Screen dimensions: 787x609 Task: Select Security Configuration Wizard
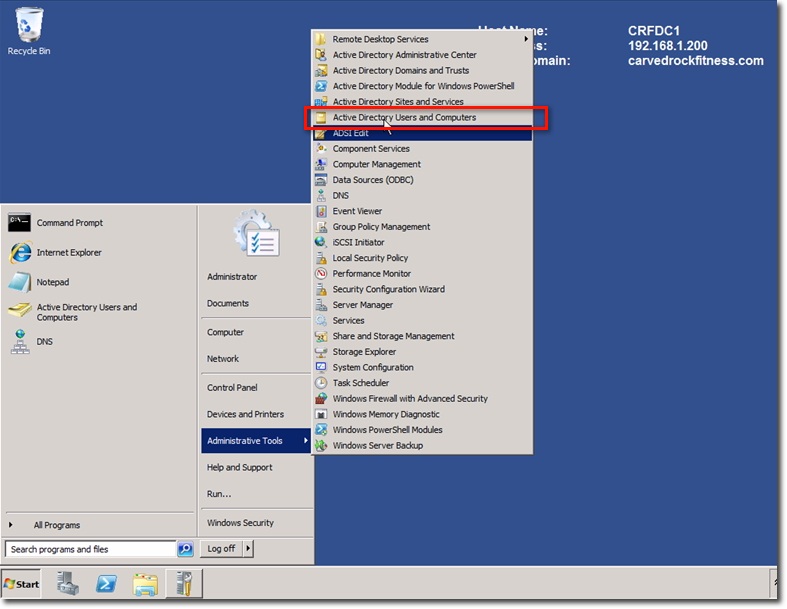(422, 289)
